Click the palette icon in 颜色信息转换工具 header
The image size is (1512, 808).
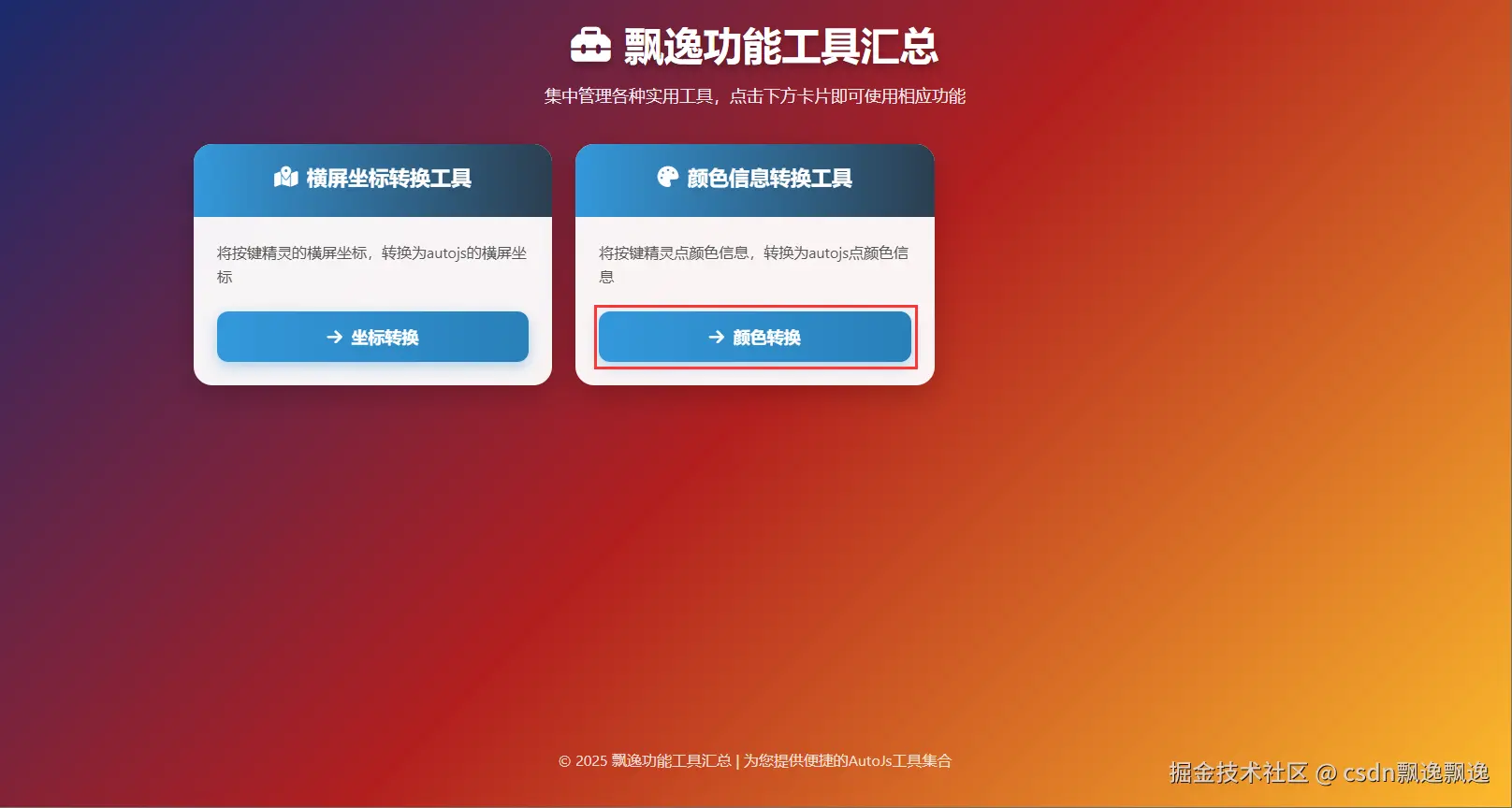pyautogui.click(x=667, y=178)
